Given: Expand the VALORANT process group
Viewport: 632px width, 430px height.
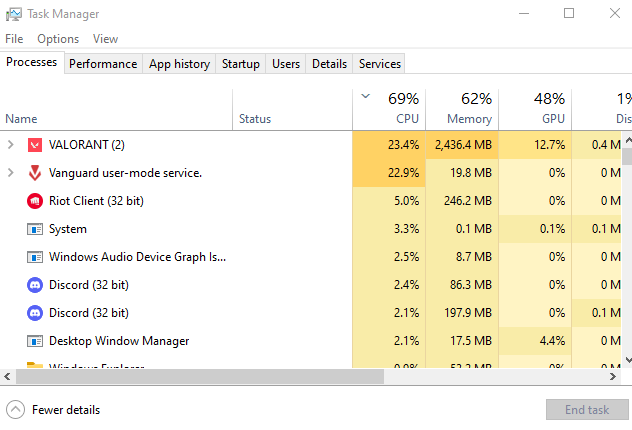Looking at the screenshot, I should click(x=11, y=145).
